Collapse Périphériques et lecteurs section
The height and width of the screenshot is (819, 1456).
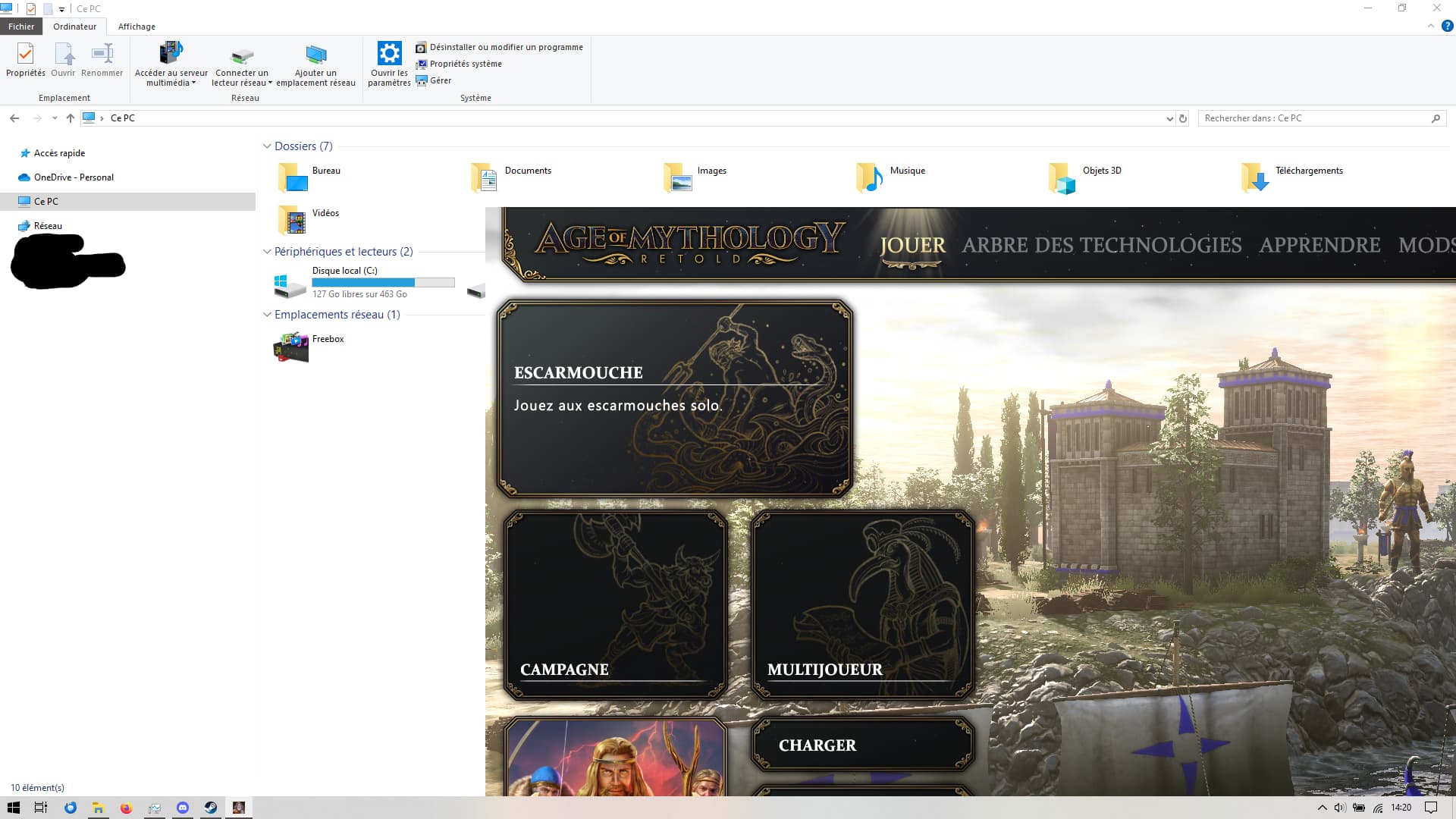[x=267, y=252]
